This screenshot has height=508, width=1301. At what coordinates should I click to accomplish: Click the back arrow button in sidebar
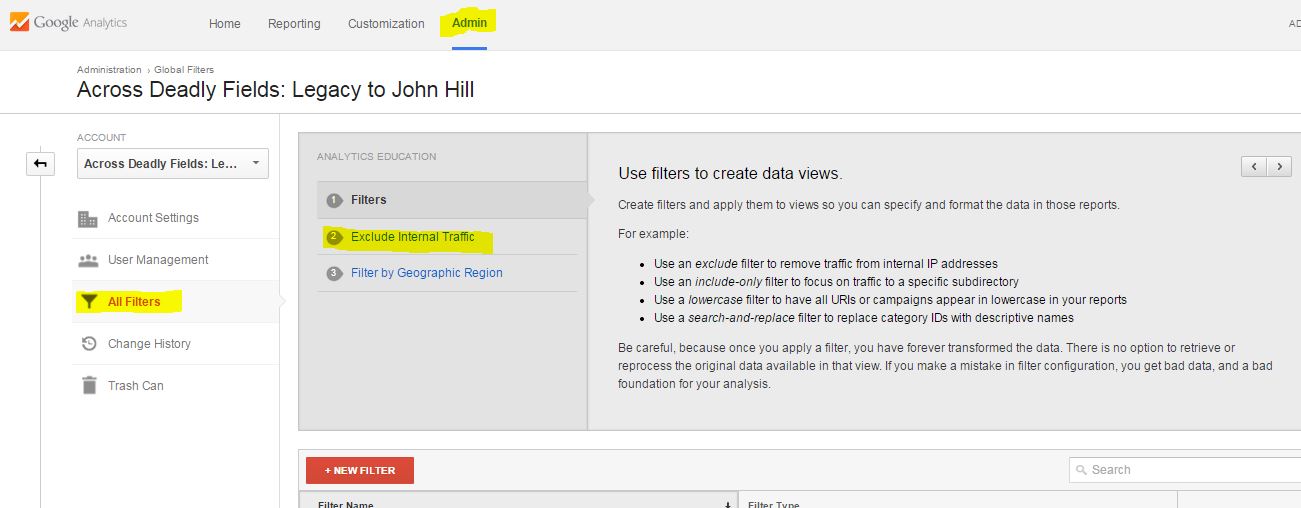(x=40, y=163)
